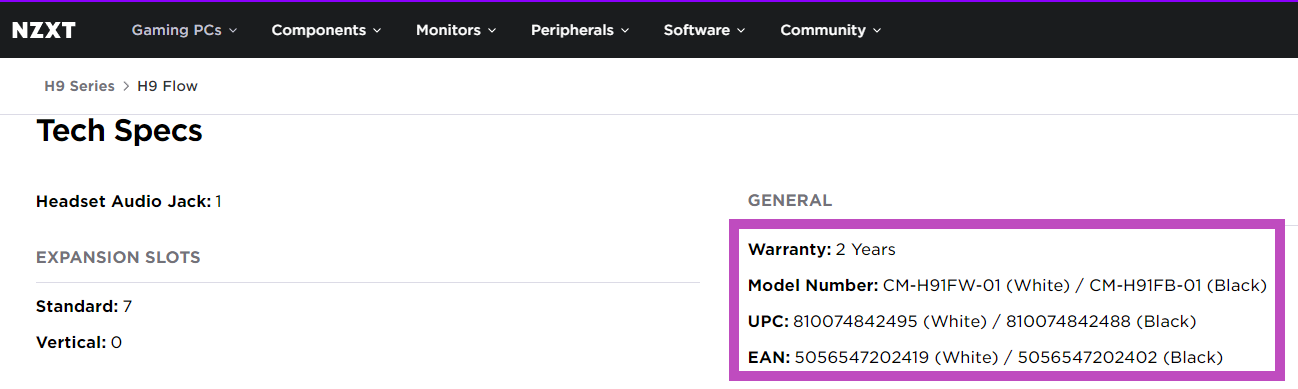Open the Software menu
Screen dimensions: 1298x389
(x=704, y=30)
